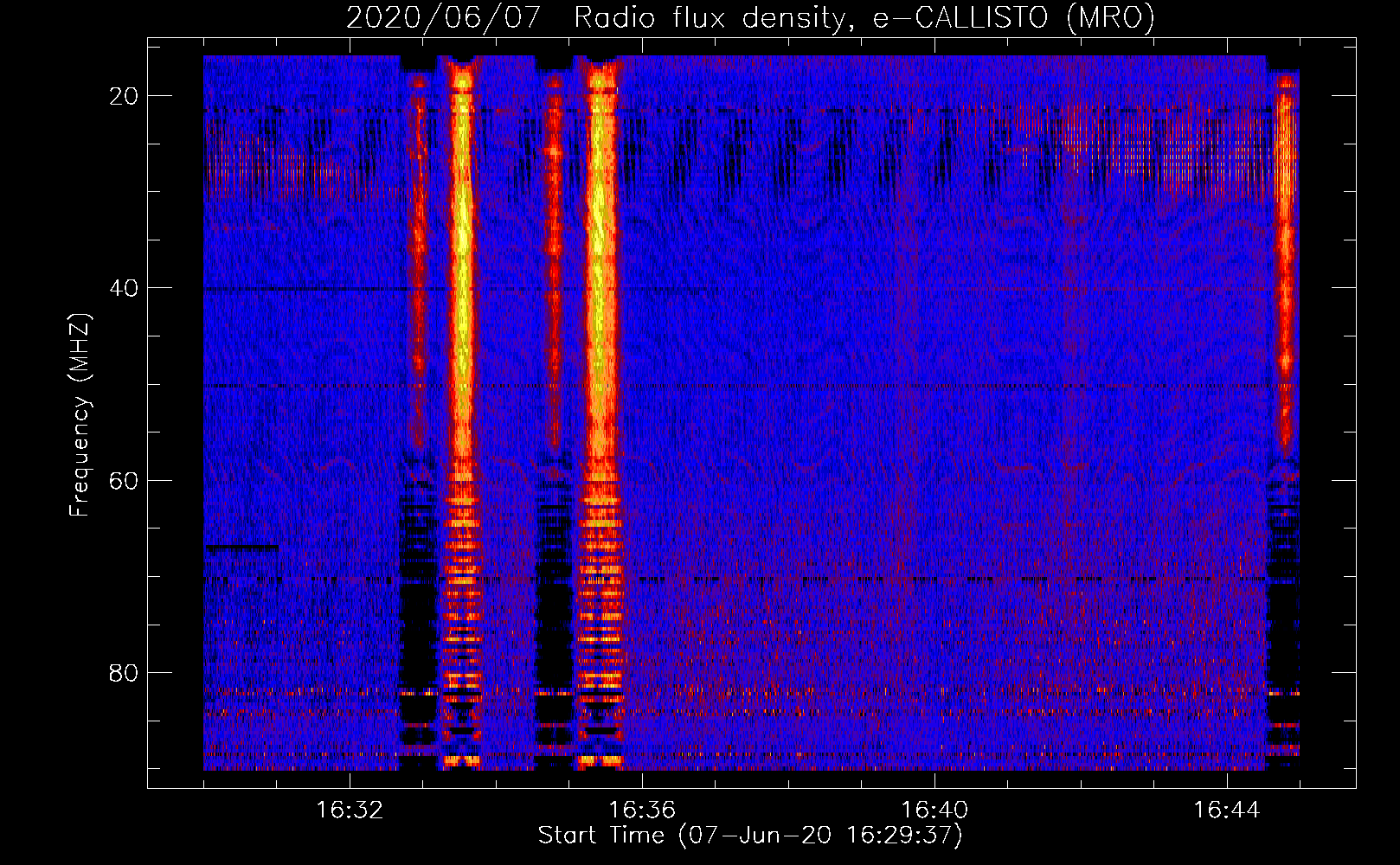
Task: Click the '20' frequency tick label
Action: (x=124, y=96)
